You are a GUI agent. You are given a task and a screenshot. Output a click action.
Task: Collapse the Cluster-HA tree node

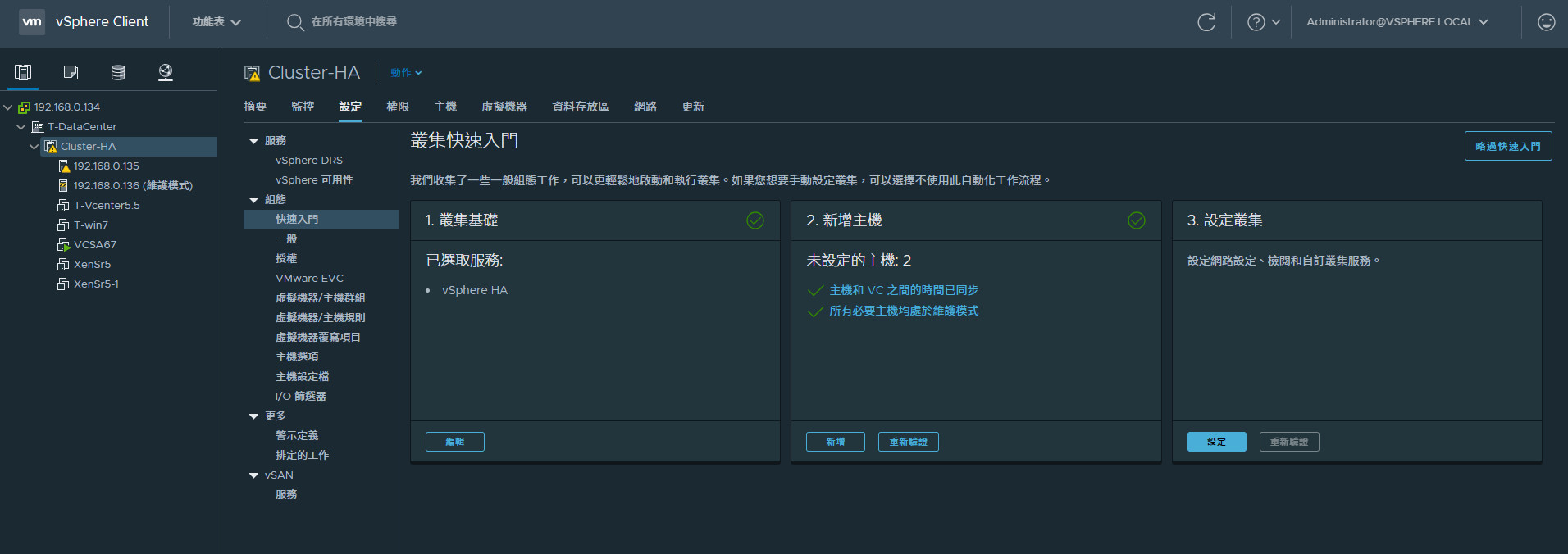(x=34, y=147)
